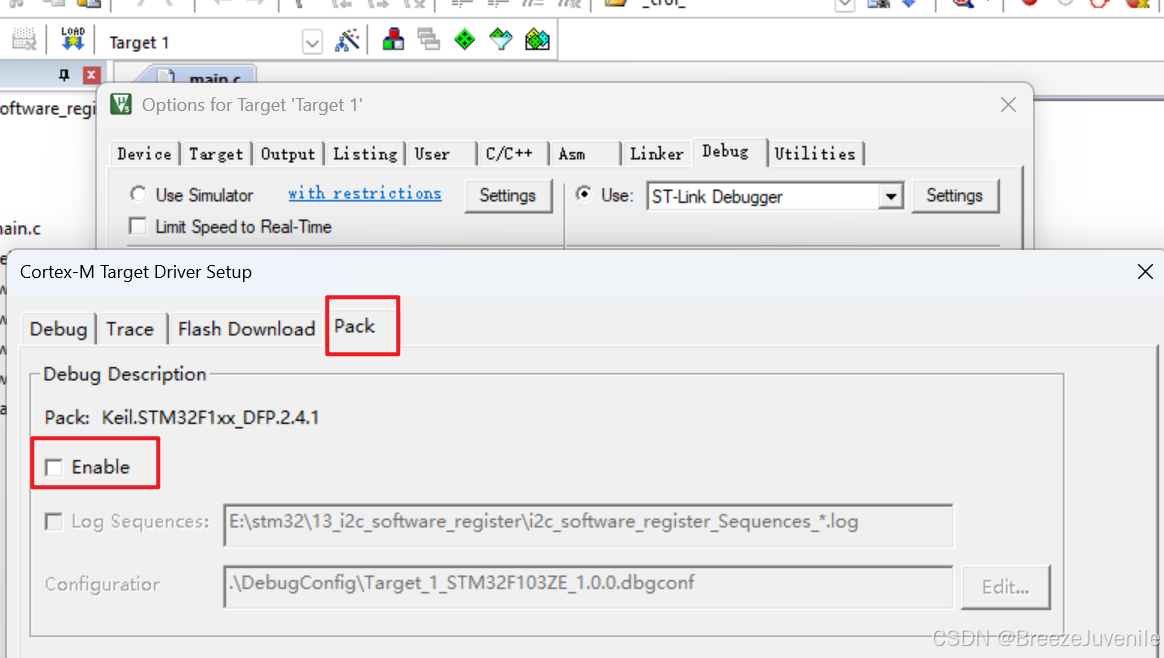The image size is (1164, 658).
Task: Open Manage Project Items colored blocks icon
Action: point(393,39)
